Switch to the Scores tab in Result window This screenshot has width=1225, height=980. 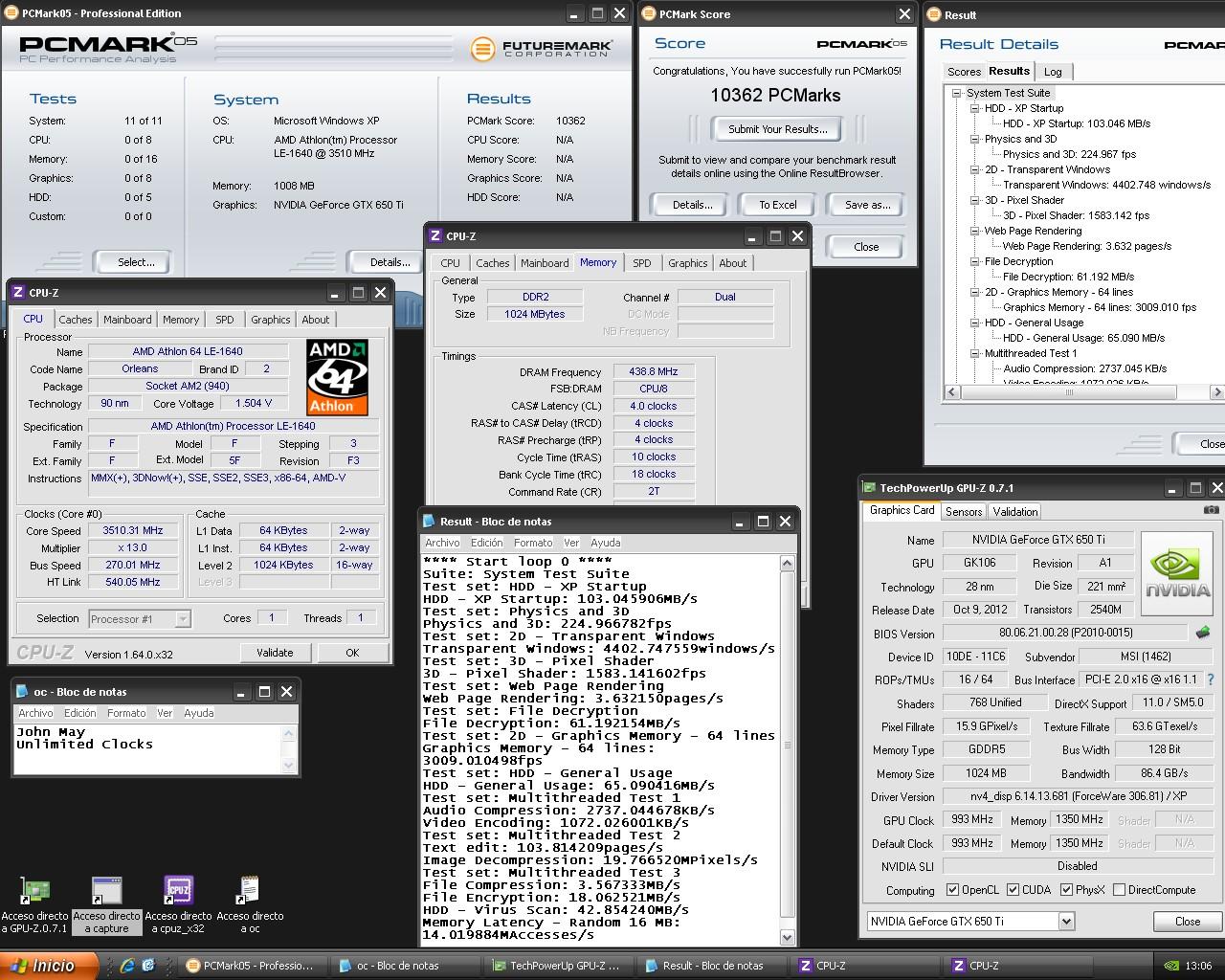[964, 72]
